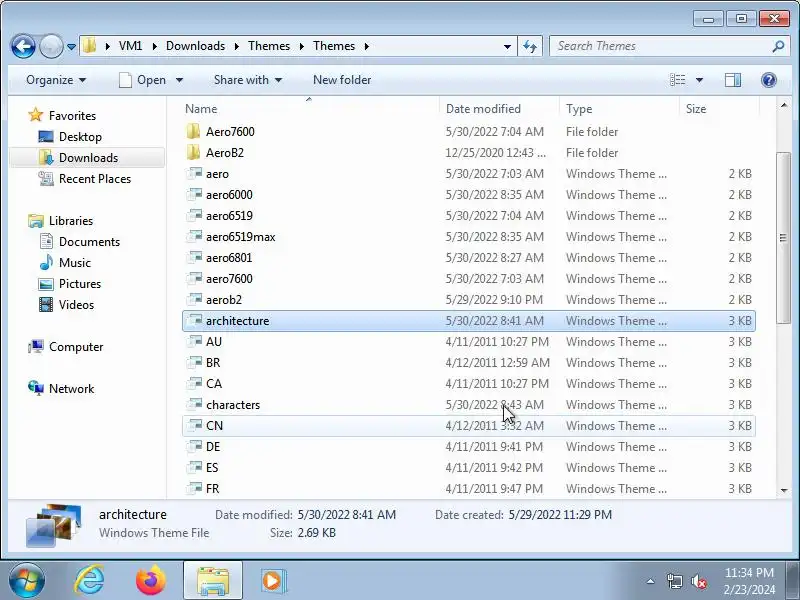The image size is (800, 600).
Task: Sort by the Type column header
Action: point(579,109)
